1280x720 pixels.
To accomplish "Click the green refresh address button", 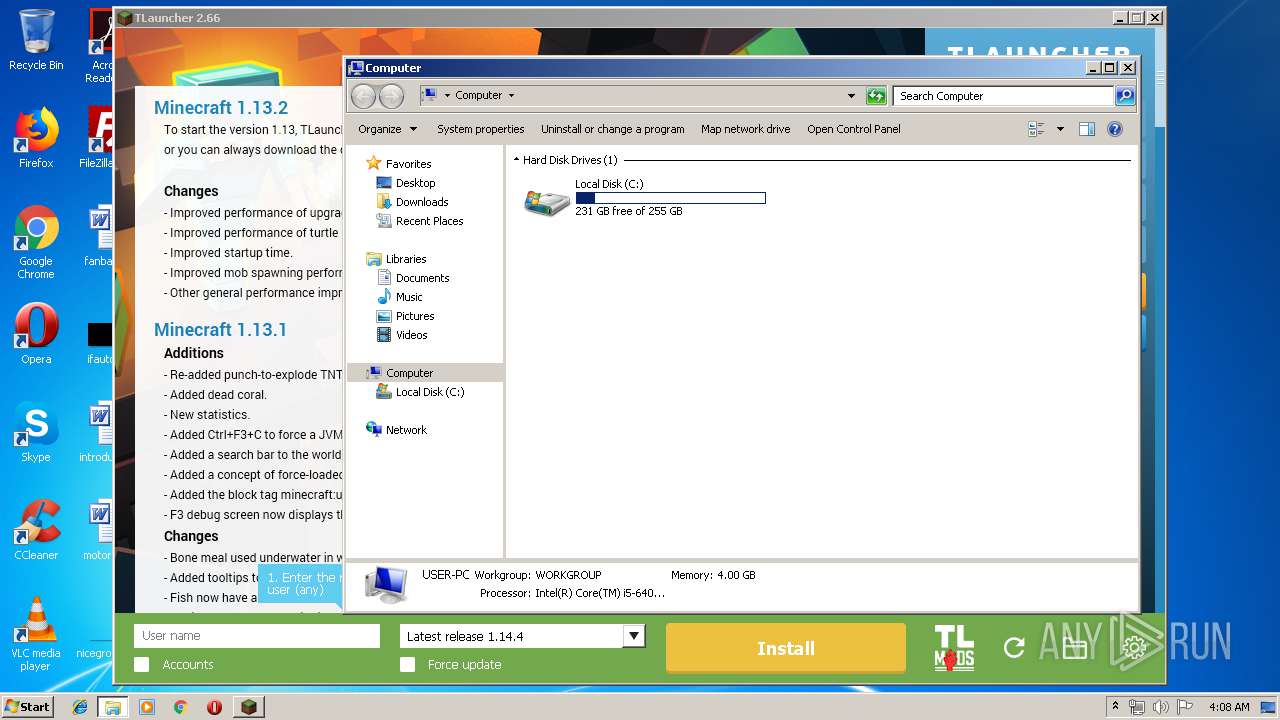I will point(876,96).
